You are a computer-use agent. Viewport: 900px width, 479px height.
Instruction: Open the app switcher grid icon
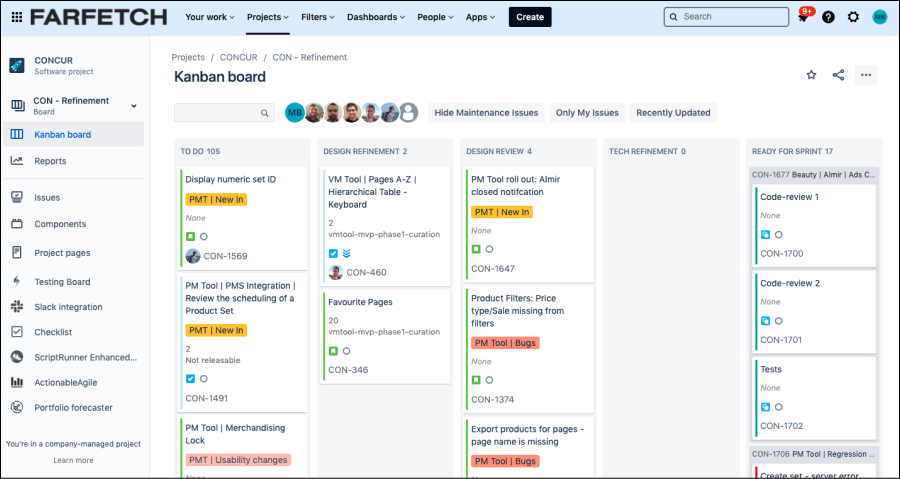14,17
